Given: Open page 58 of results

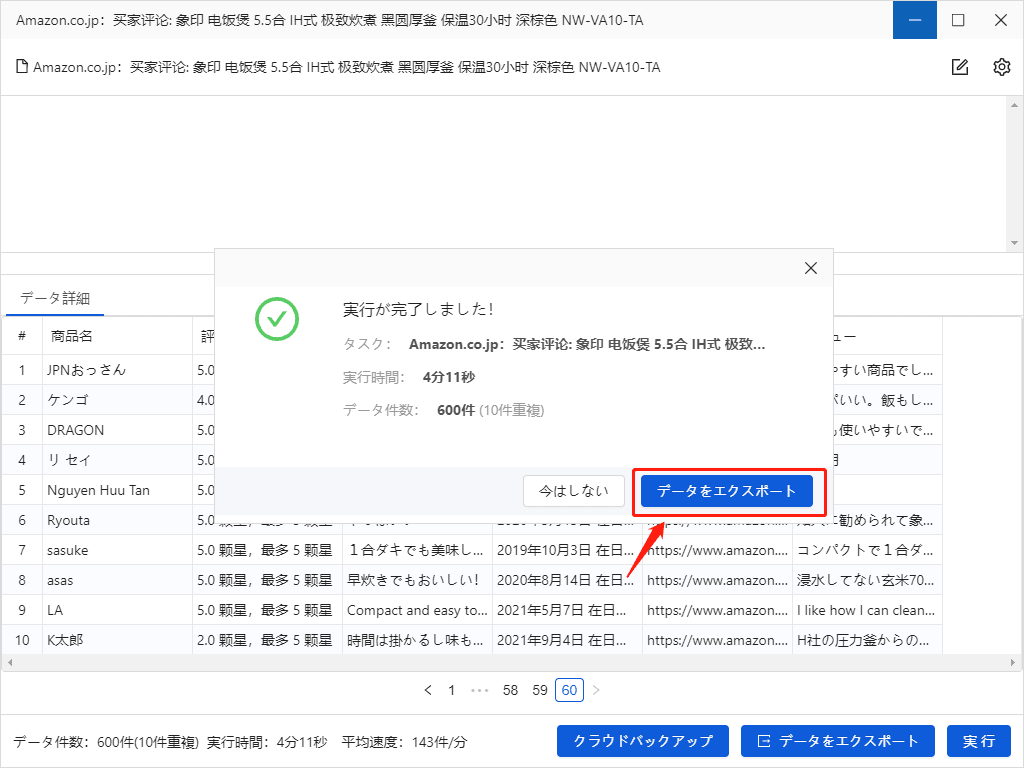Looking at the screenshot, I should point(511,690).
